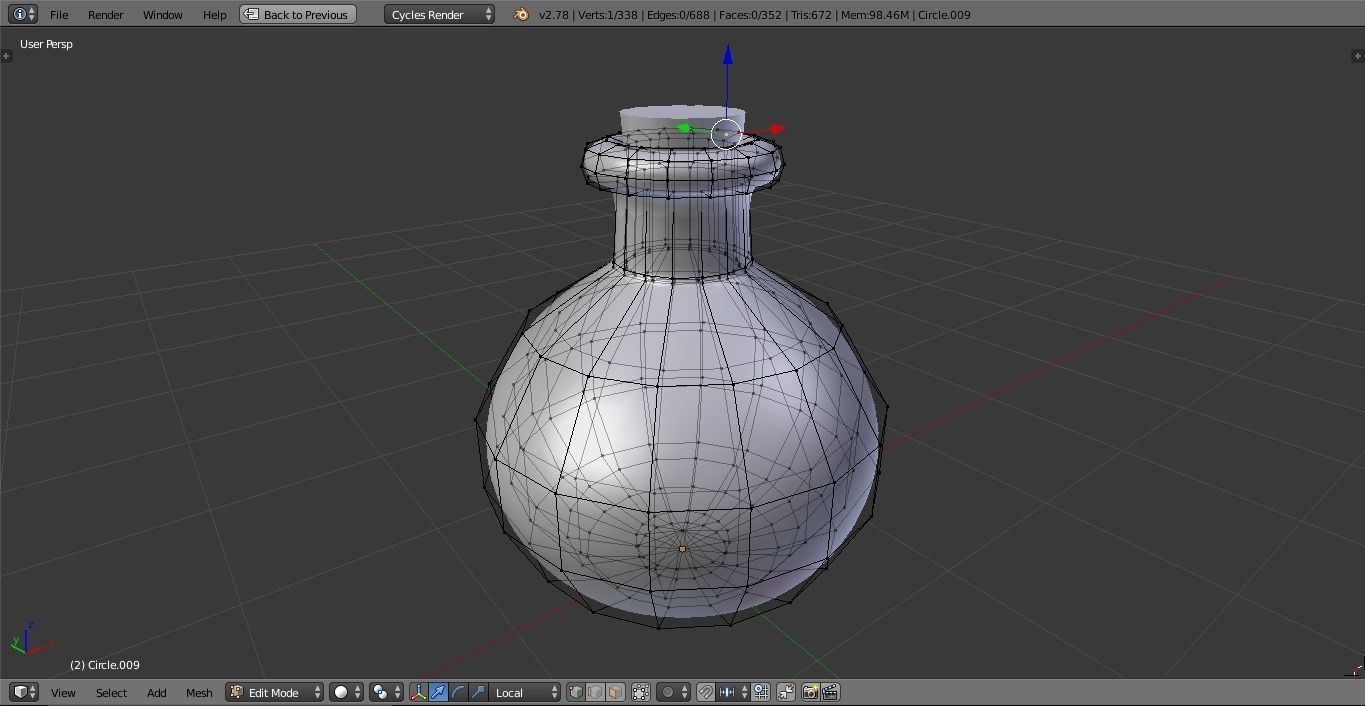Click the Blender logo icon in header
Image resolution: width=1365 pixels, height=706 pixels.
(x=521, y=15)
